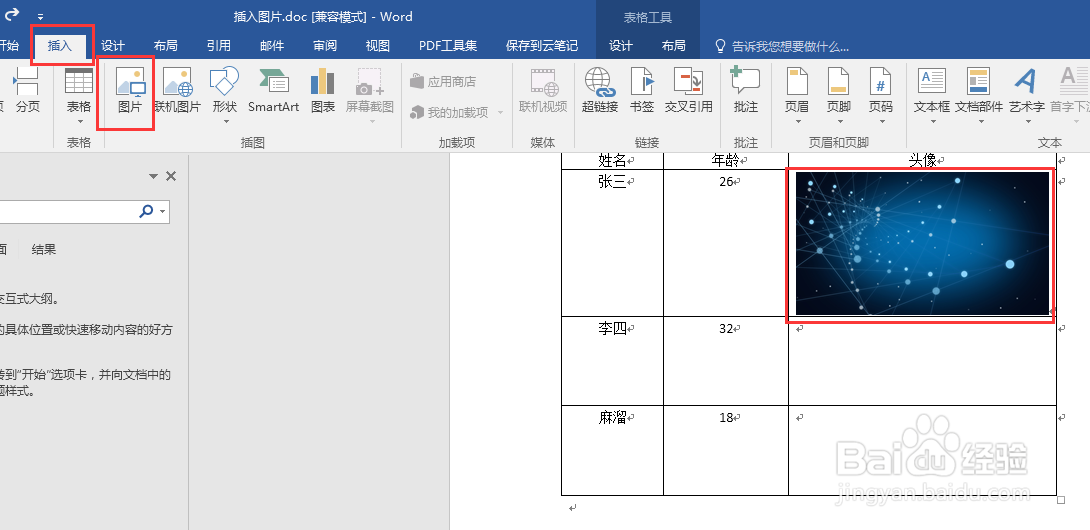Insert a 交叉引用 cross-reference
This screenshot has height=530, width=1090.
coord(688,91)
